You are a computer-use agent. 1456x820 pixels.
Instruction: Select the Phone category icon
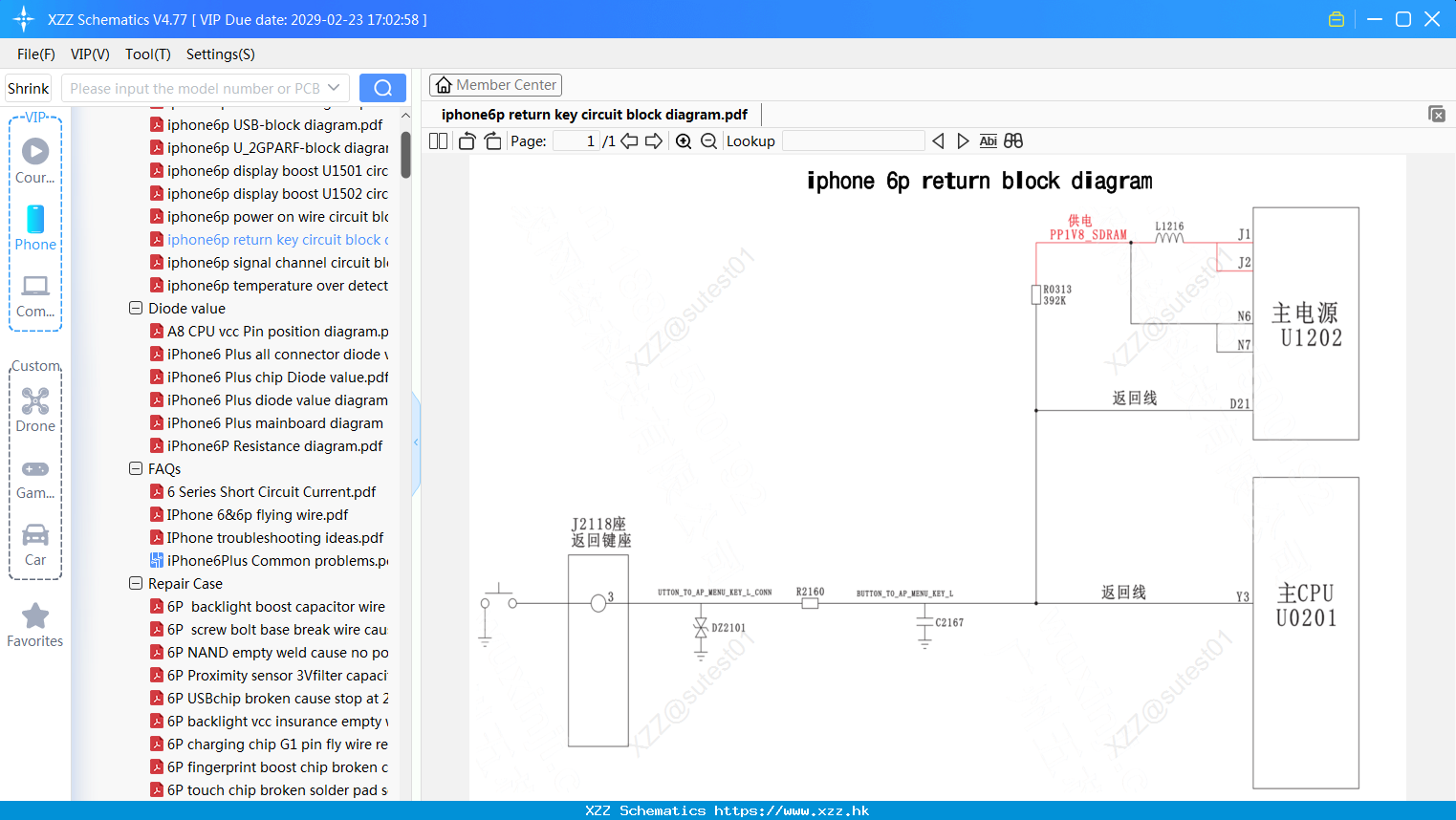tap(35, 228)
